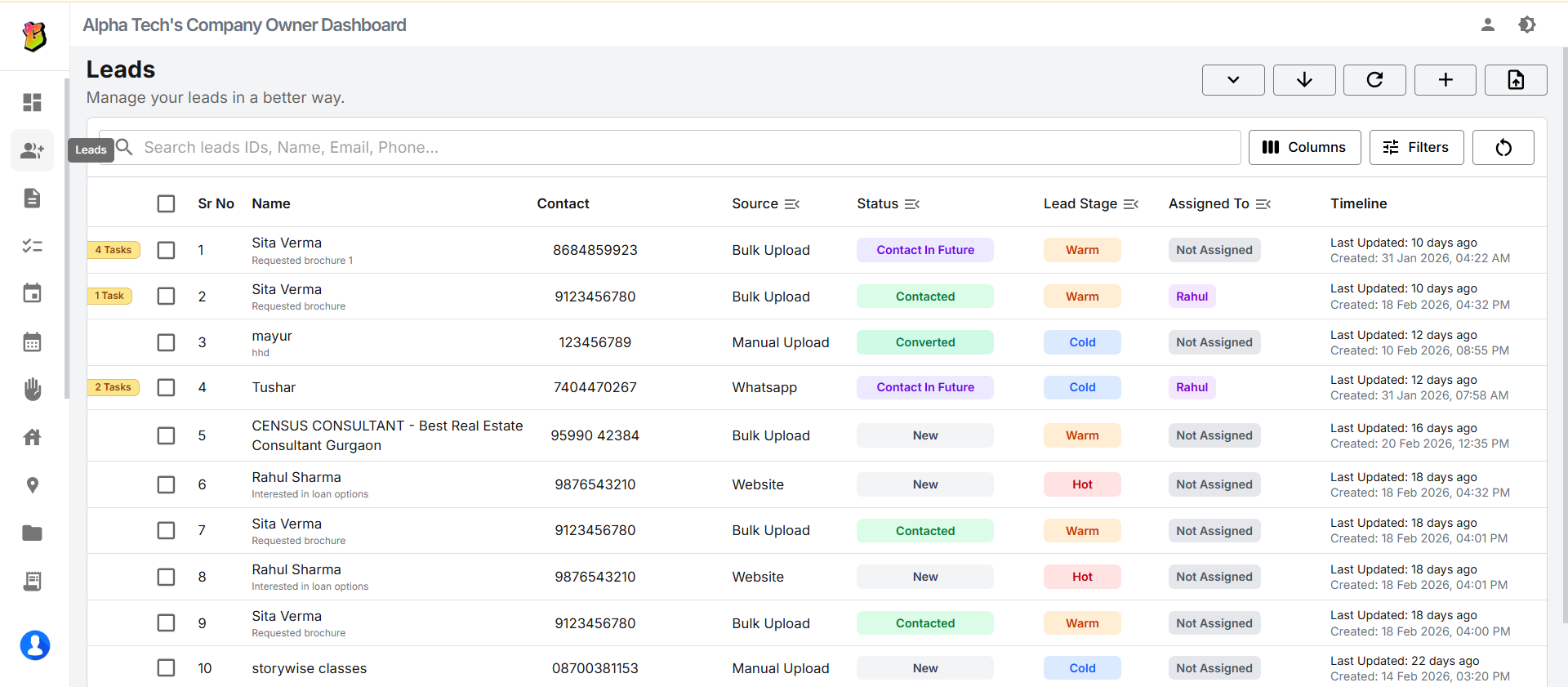Screen dimensions: 1568x687
Task: Click the reset circular arrow button beside Filters
Action: pos(1503,148)
